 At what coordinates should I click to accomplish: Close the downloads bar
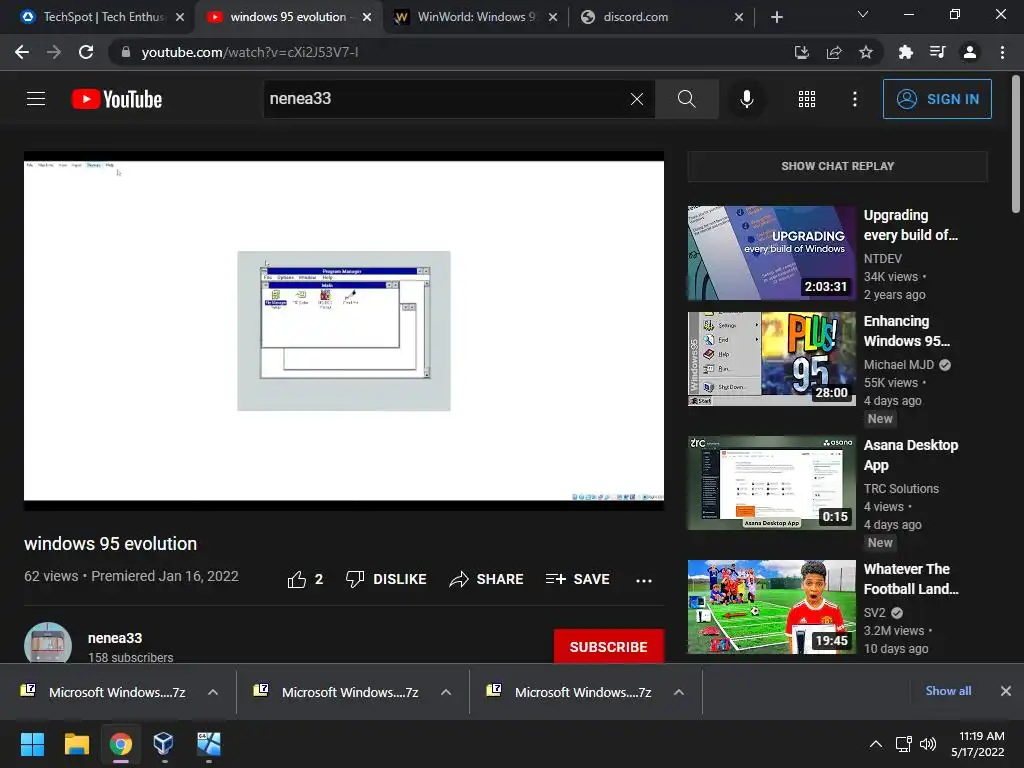1006,691
